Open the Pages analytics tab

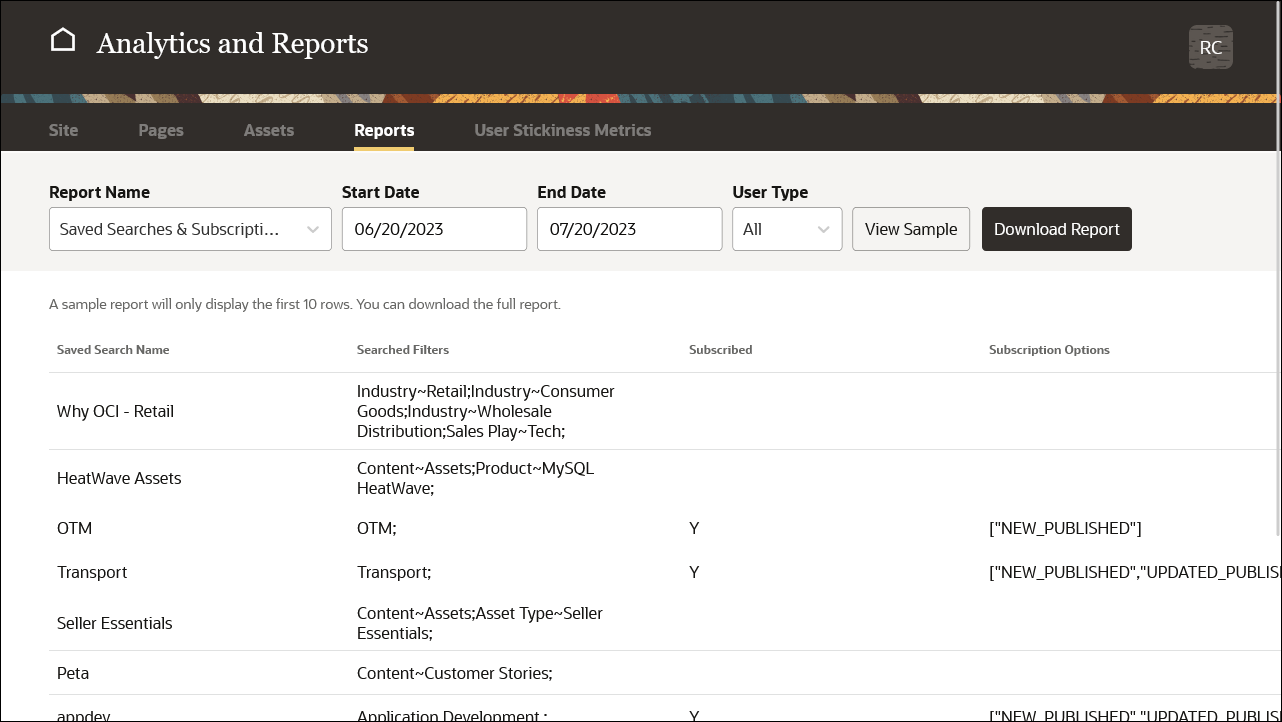tap(160, 130)
